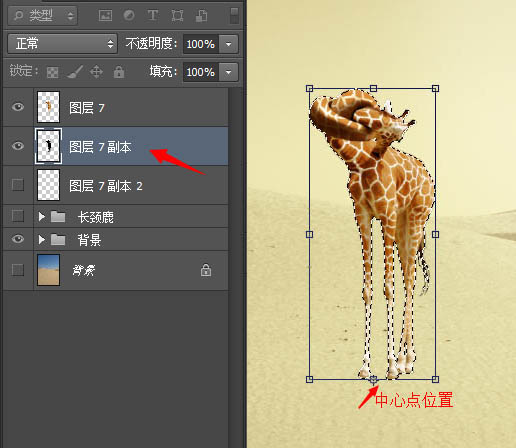516x448 pixels.
Task: Open layer filter 类型 dropdown
Action: point(43,16)
